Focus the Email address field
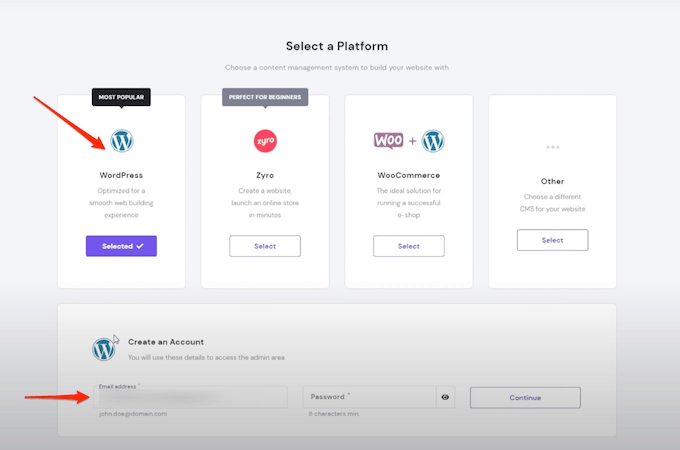 tap(190, 397)
